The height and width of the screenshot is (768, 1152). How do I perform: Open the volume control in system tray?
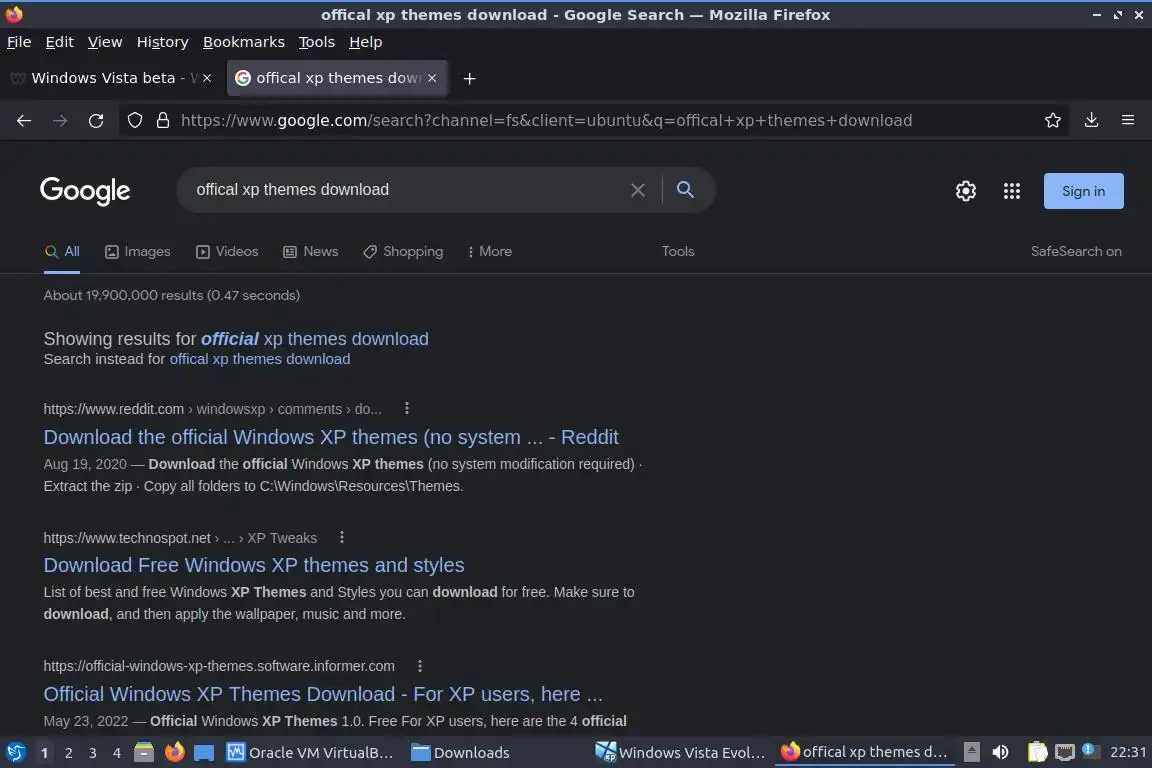click(x=1000, y=753)
